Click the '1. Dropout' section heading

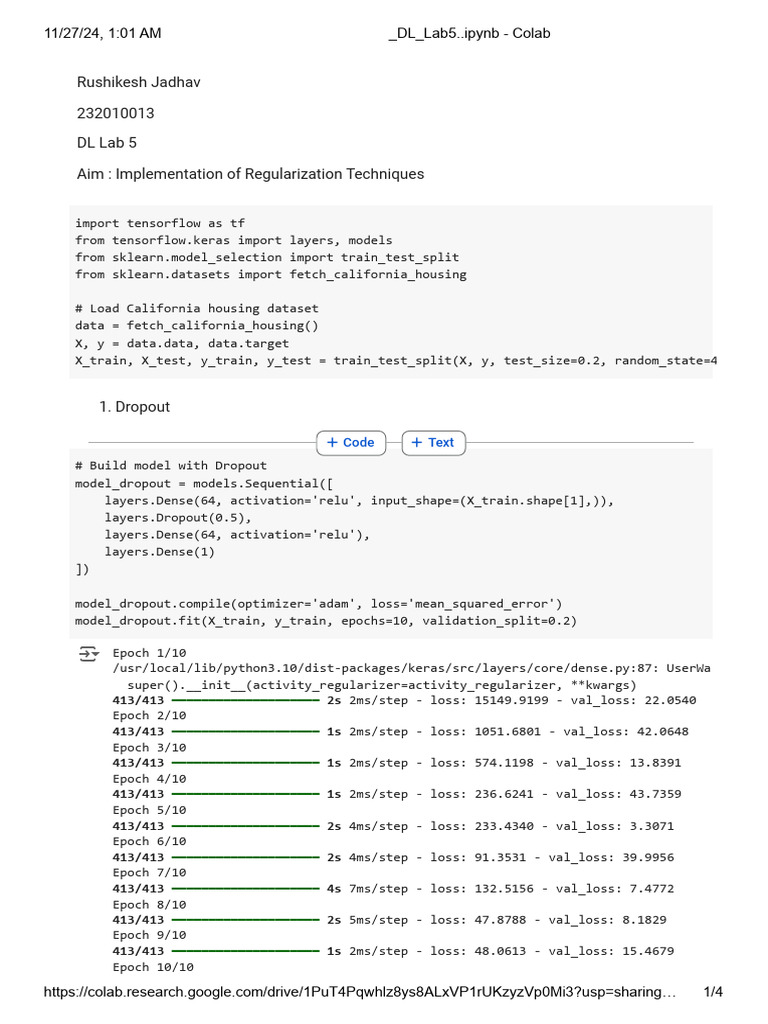[135, 407]
